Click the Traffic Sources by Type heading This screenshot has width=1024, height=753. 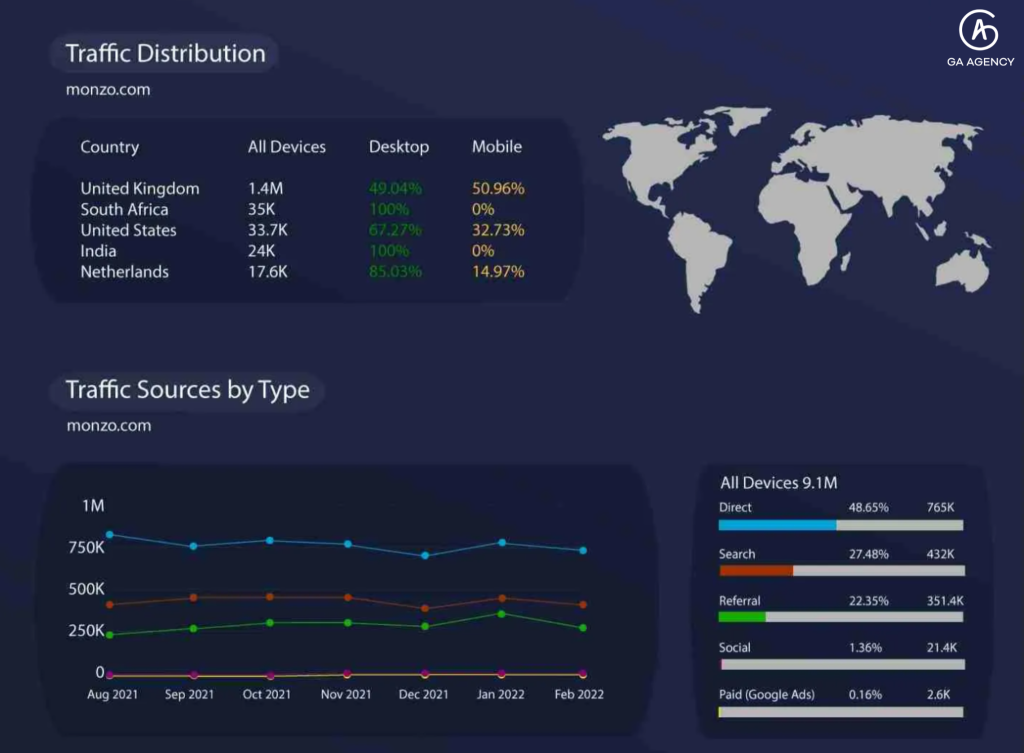click(x=187, y=390)
